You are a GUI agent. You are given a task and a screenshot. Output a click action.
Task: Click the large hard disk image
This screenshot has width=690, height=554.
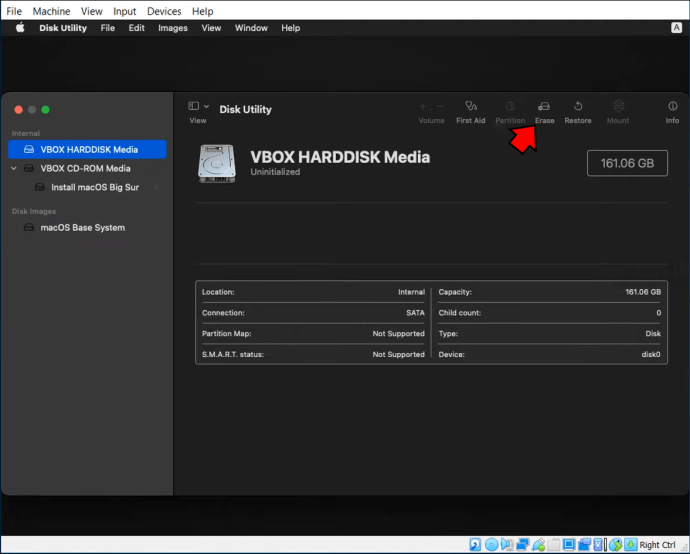(217, 164)
